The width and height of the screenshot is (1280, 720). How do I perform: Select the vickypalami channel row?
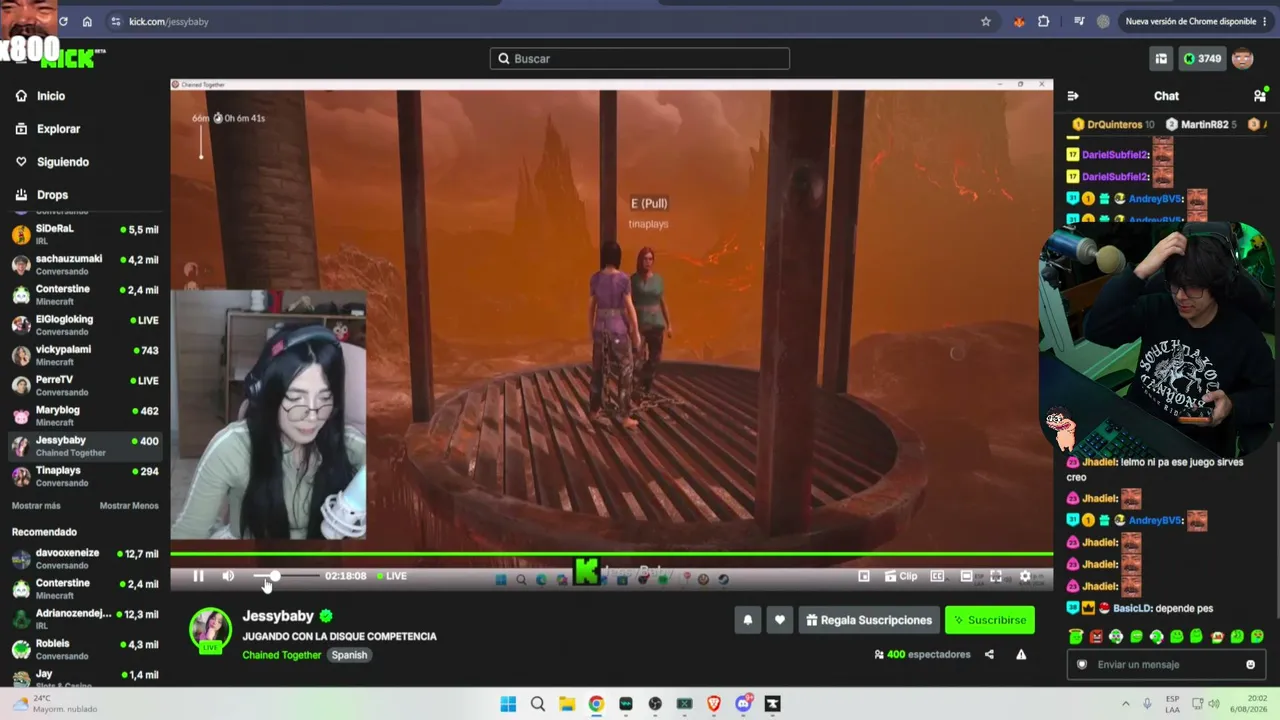point(85,355)
